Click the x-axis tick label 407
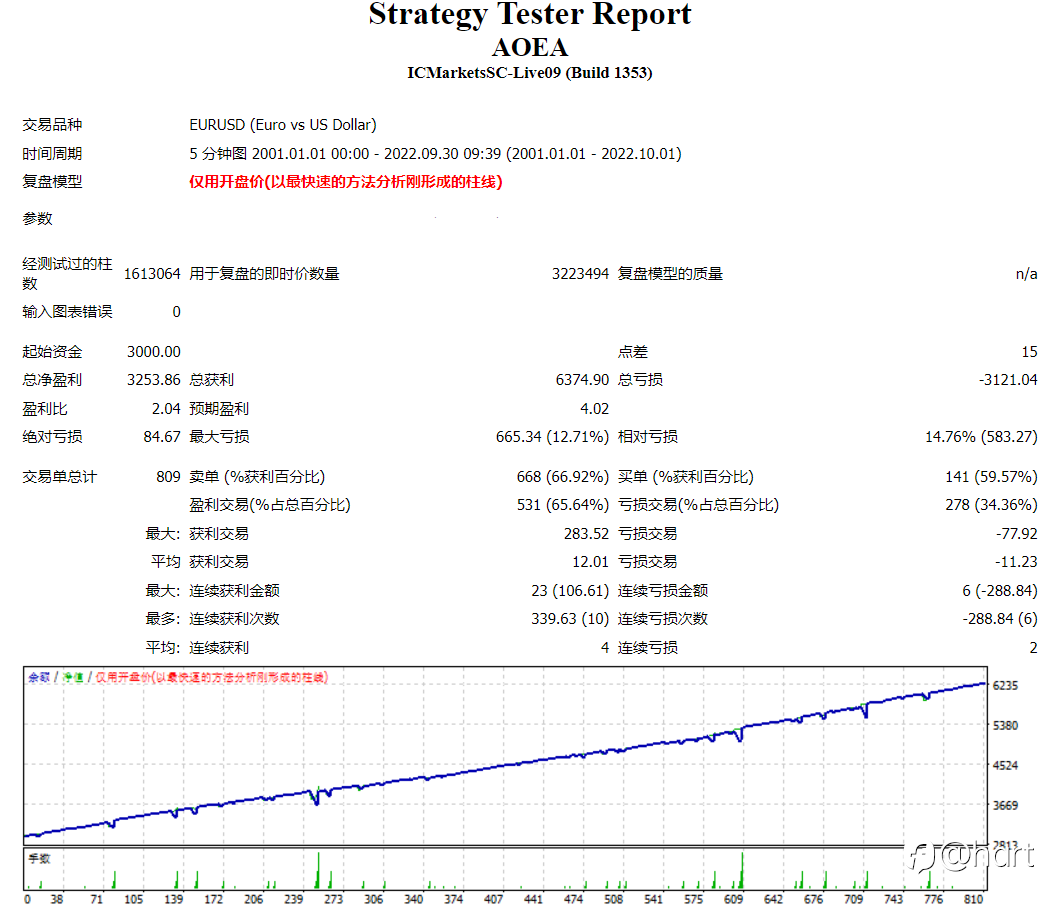The height and width of the screenshot is (906, 1045). [x=493, y=899]
